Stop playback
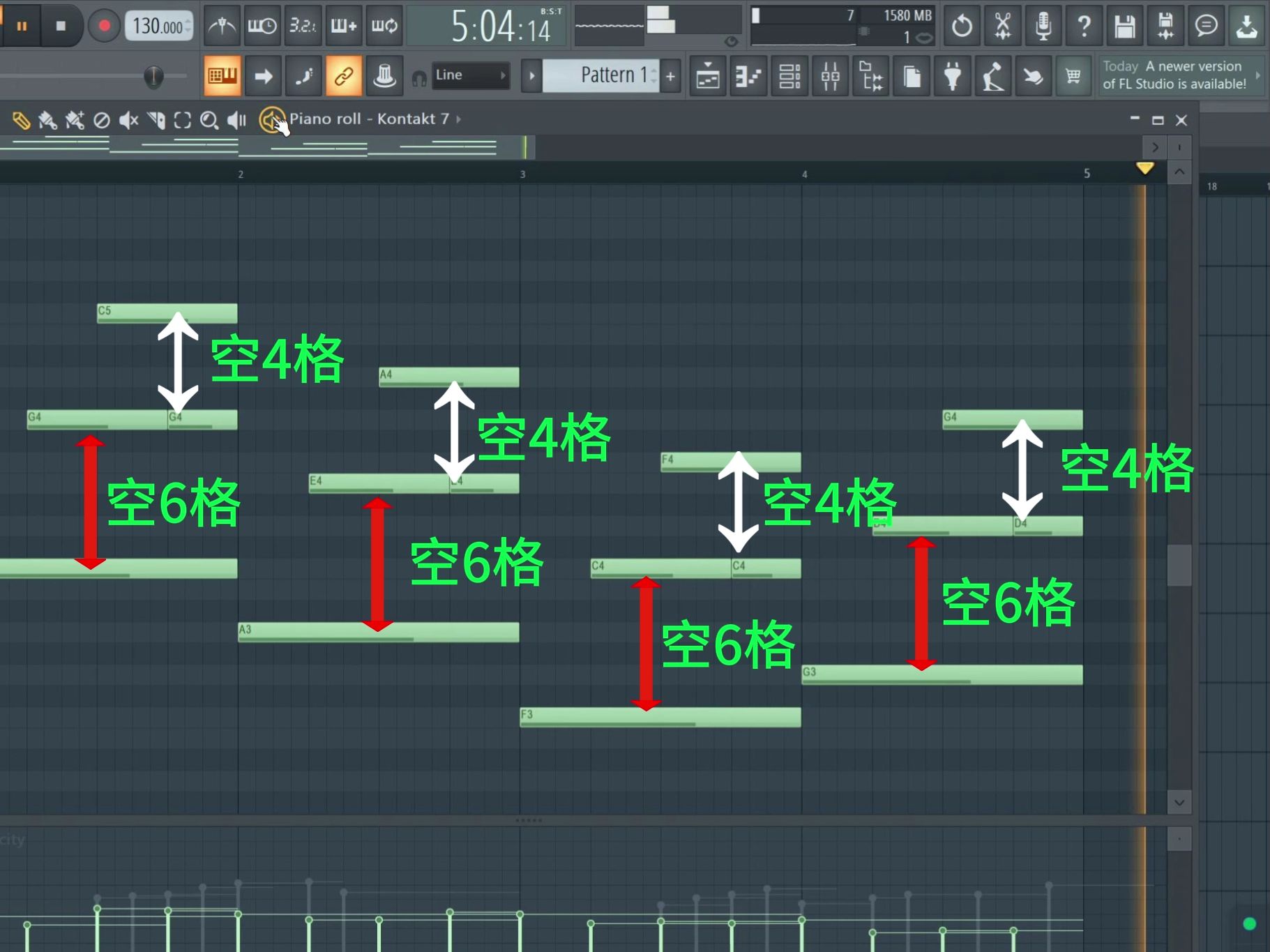Viewport: 1270px width, 952px height. click(x=61, y=26)
